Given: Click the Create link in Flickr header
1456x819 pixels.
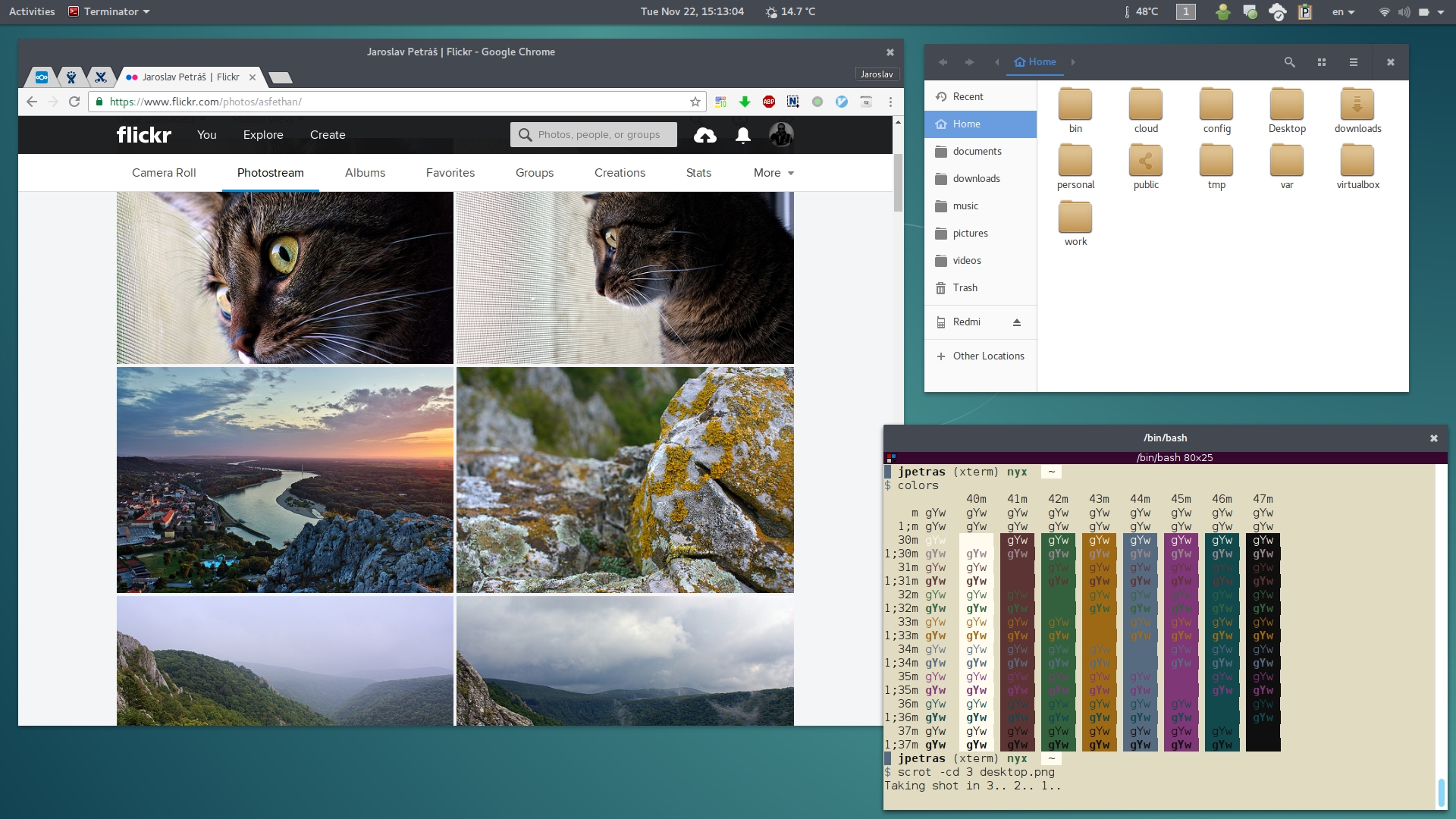Looking at the screenshot, I should pos(328,135).
